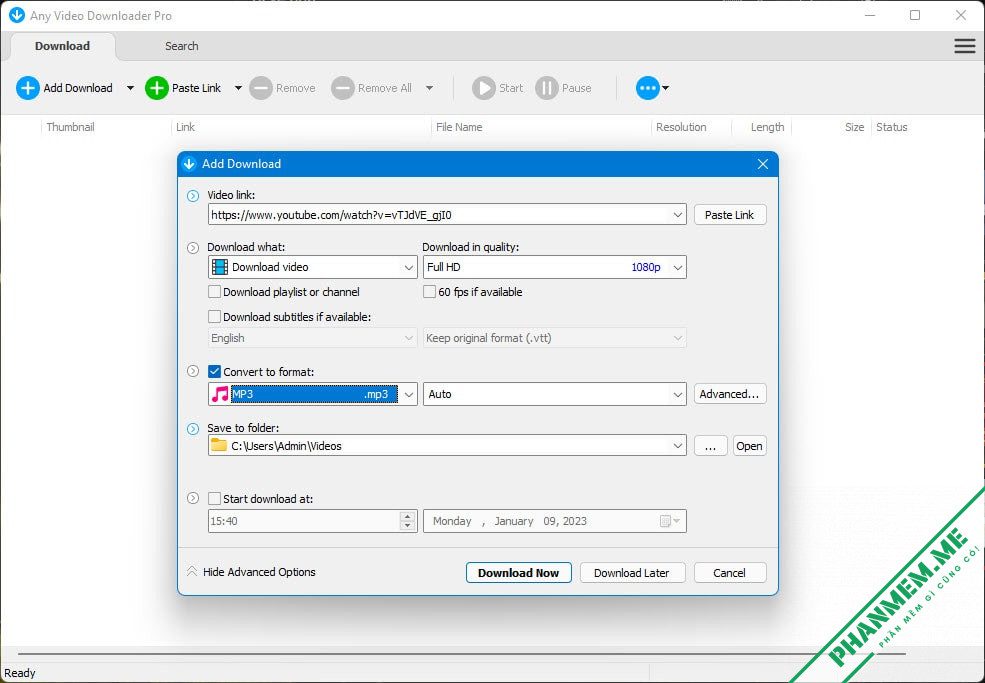The height and width of the screenshot is (683, 985).
Task: Click the Paste Link button in dialog
Action: (729, 215)
